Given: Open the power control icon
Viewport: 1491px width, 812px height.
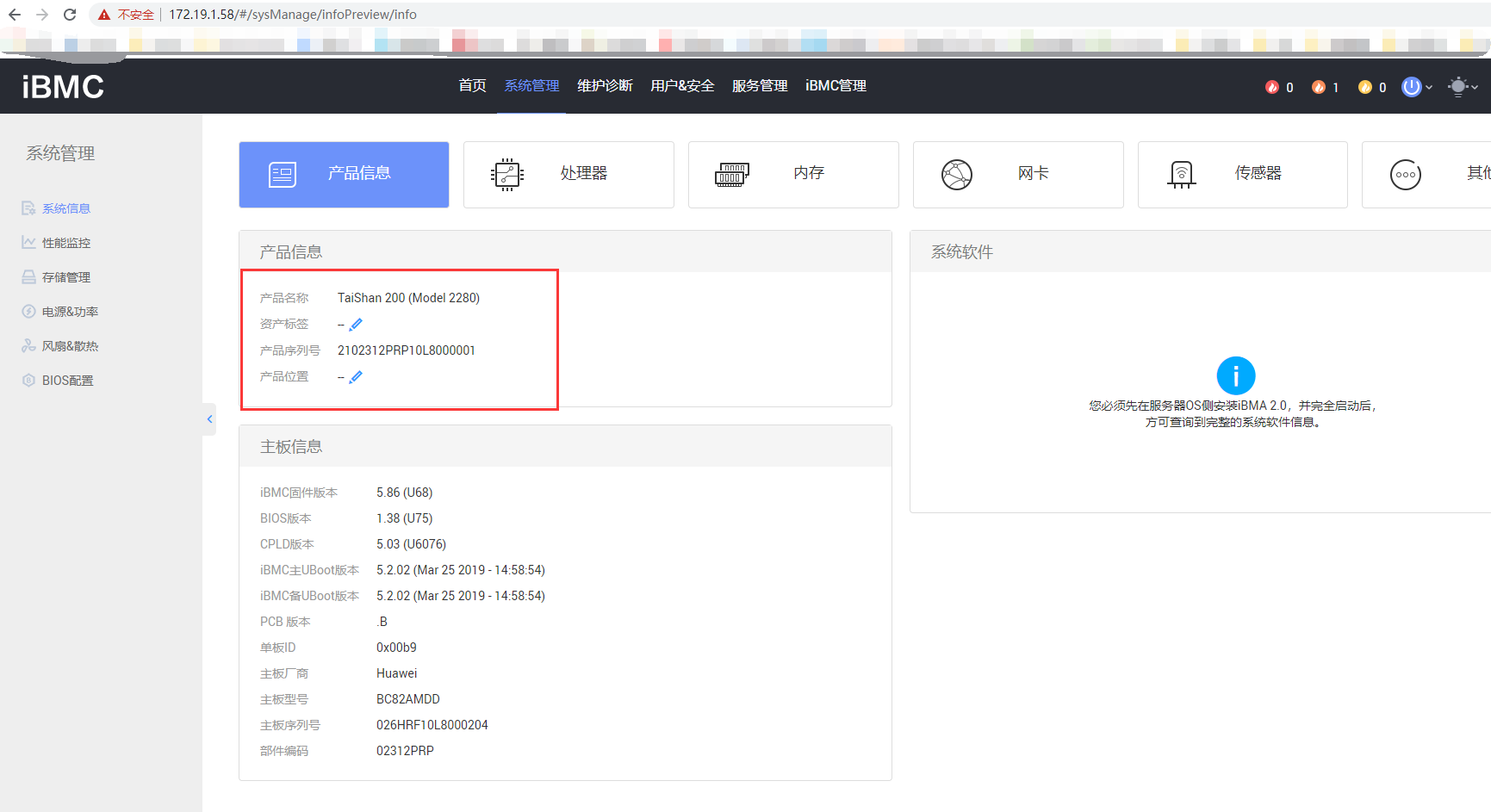Looking at the screenshot, I should pyautogui.click(x=1411, y=87).
